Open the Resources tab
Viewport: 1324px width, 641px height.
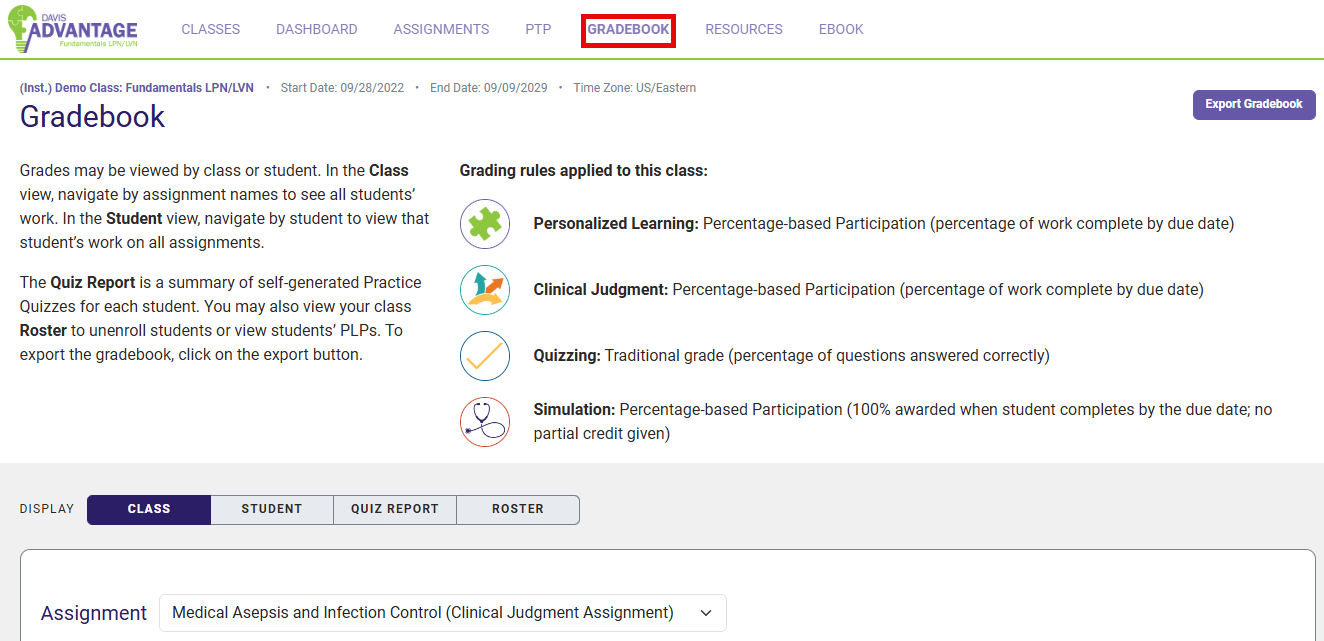coord(743,30)
